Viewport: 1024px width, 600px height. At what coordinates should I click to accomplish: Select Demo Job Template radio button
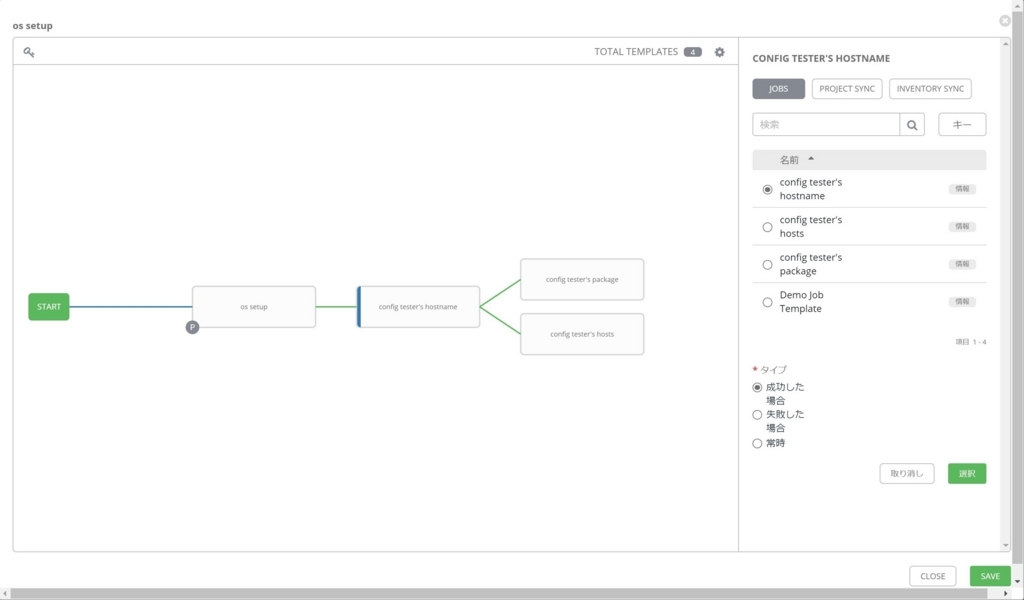point(767,302)
